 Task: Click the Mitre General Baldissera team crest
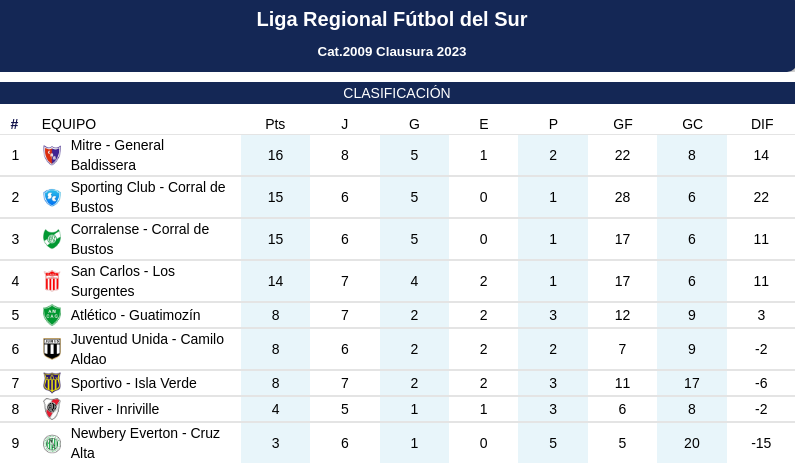[x=52, y=155]
